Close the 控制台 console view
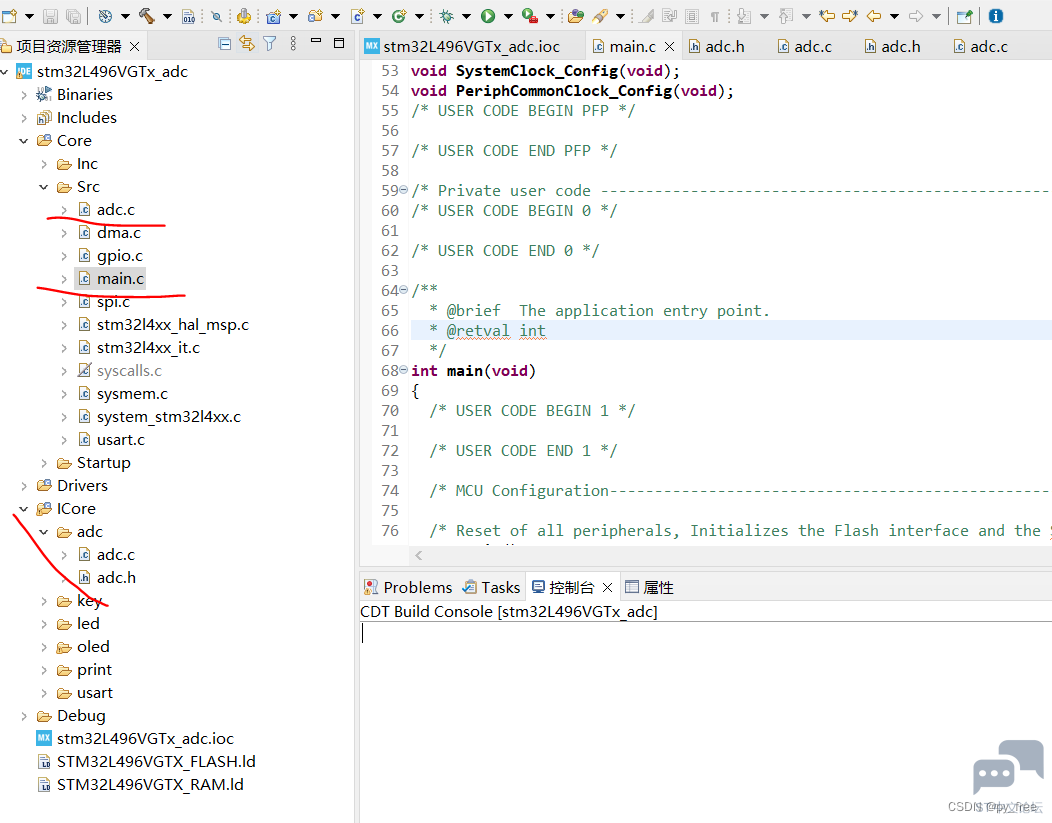Image resolution: width=1052 pixels, height=823 pixels. (x=607, y=588)
